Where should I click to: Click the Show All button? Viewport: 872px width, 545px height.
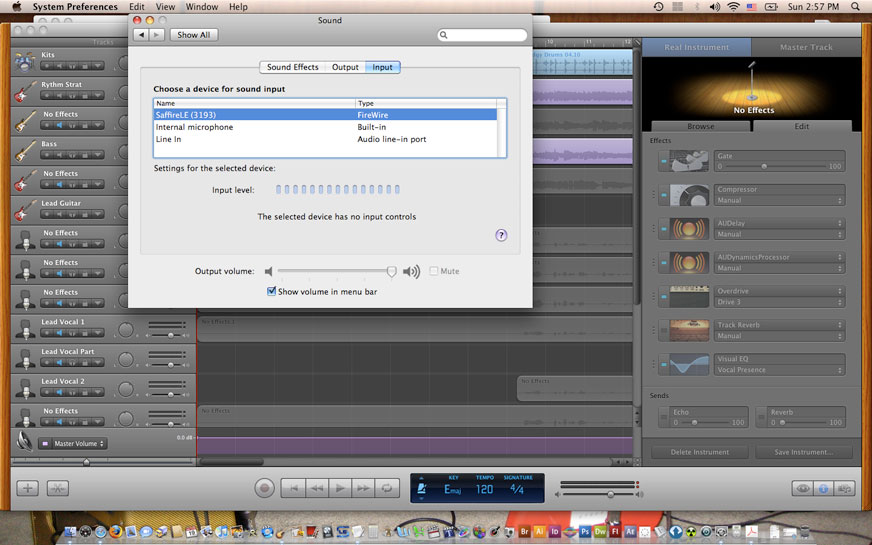pos(193,35)
